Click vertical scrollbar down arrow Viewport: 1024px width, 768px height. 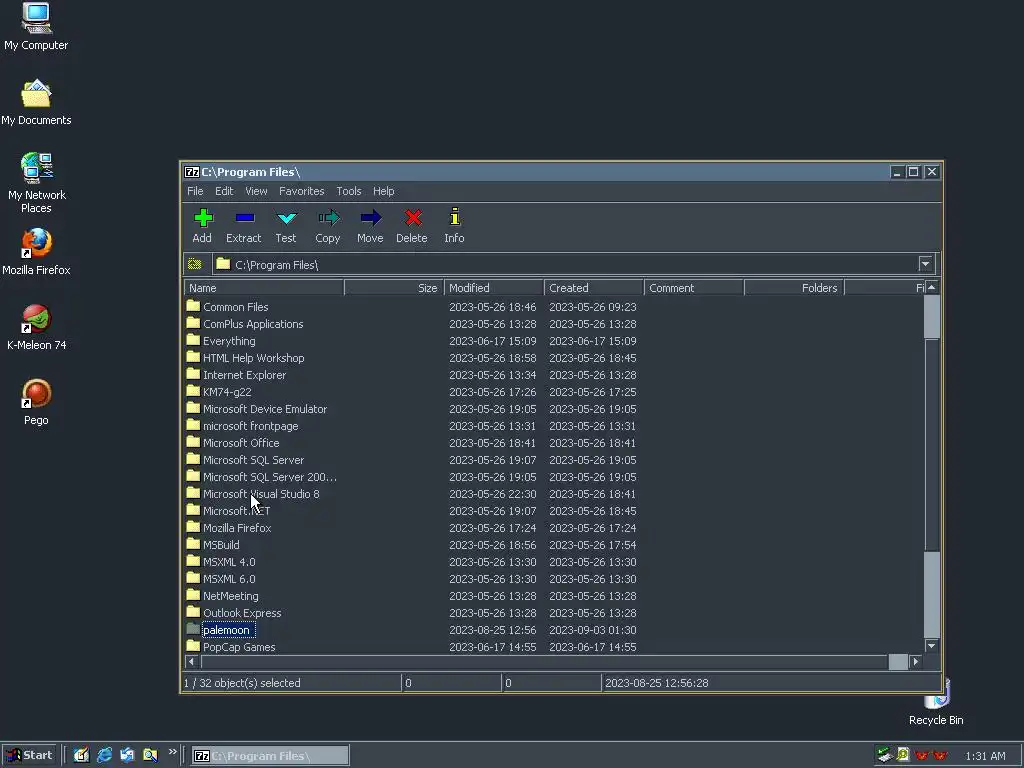pyautogui.click(x=932, y=645)
